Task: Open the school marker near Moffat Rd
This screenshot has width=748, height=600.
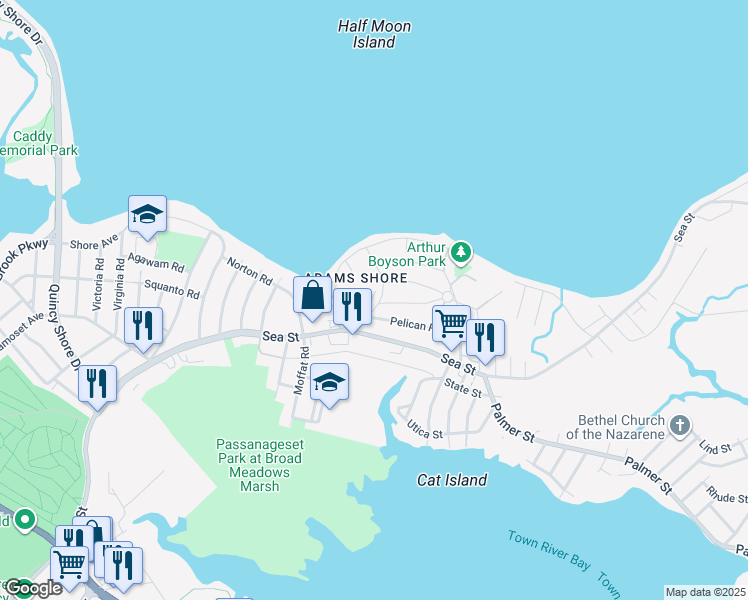Action: click(329, 383)
